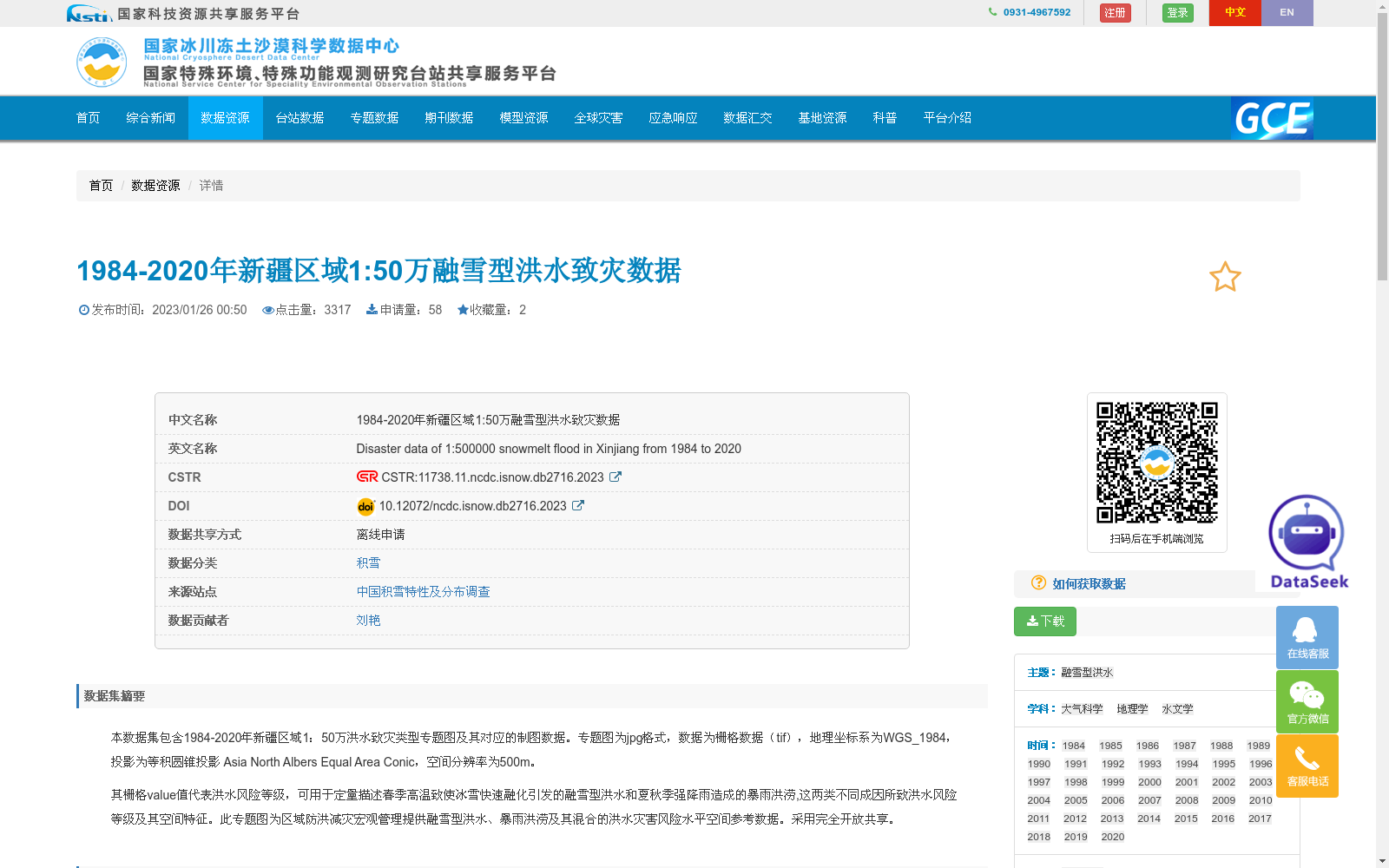Click the 大气科学 discipline tag

coord(1082,709)
